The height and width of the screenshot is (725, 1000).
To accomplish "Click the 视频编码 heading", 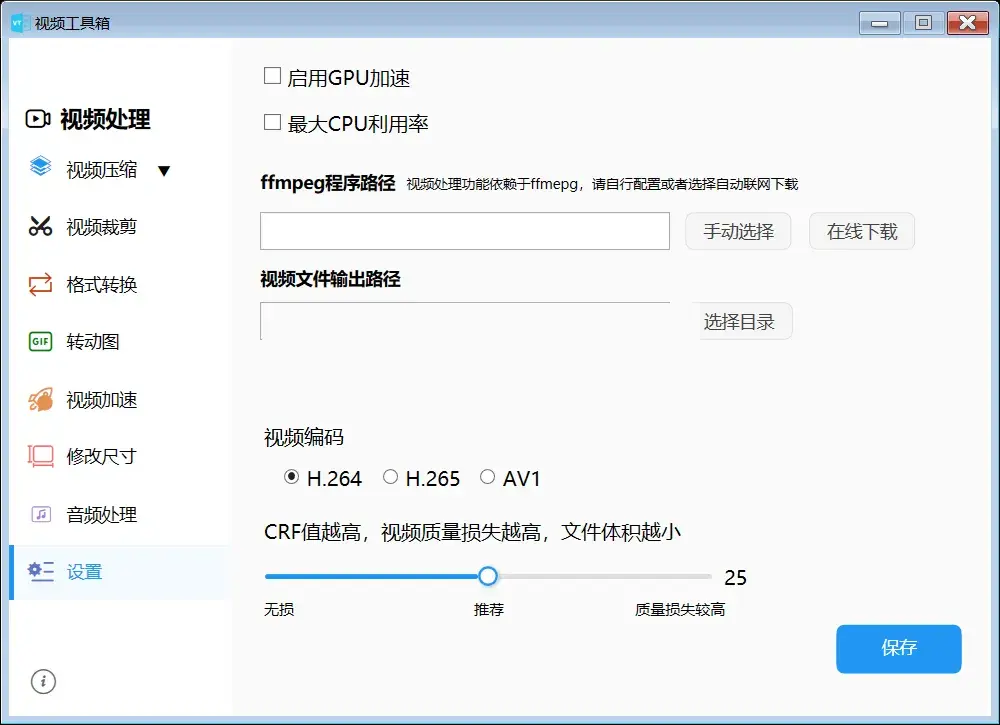I will pyautogui.click(x=304, y=437).
